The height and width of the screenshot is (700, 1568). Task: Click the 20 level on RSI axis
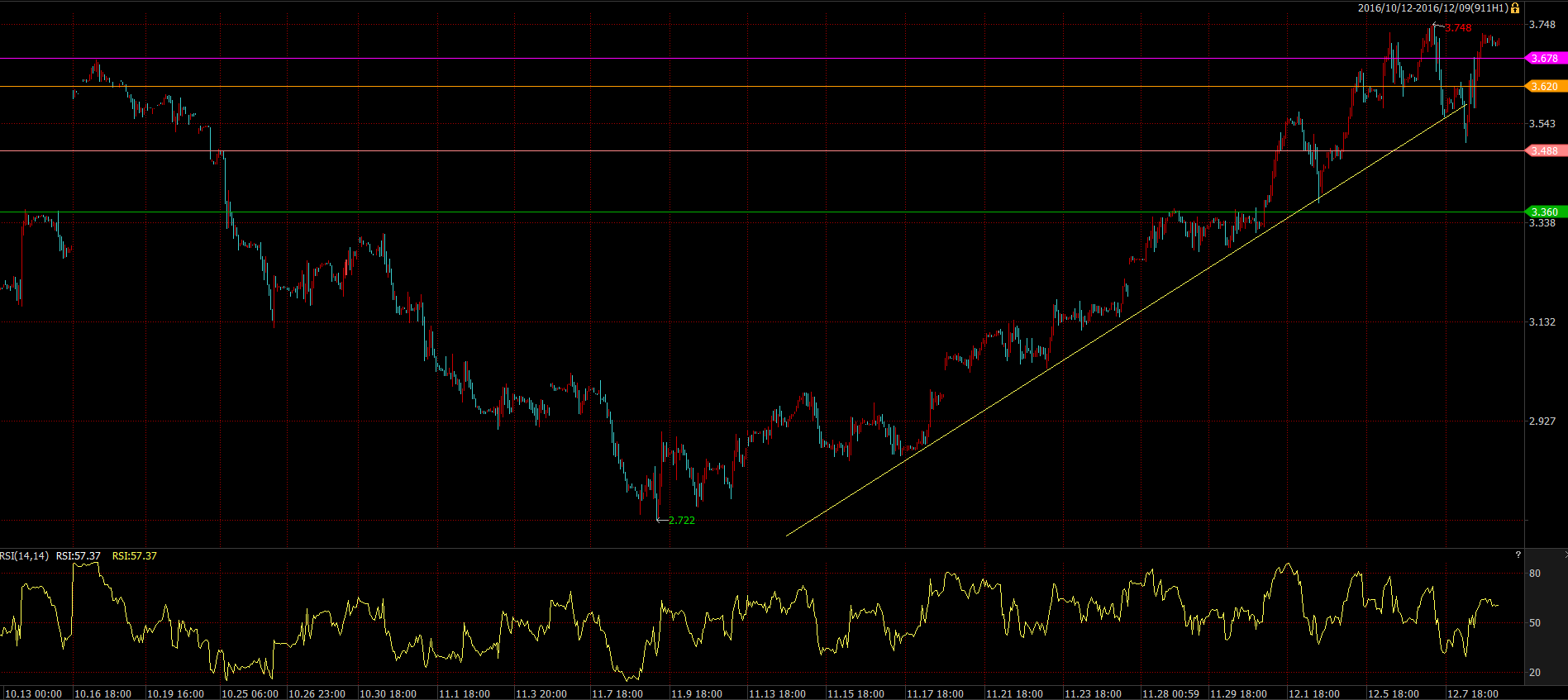(1535, 673)
